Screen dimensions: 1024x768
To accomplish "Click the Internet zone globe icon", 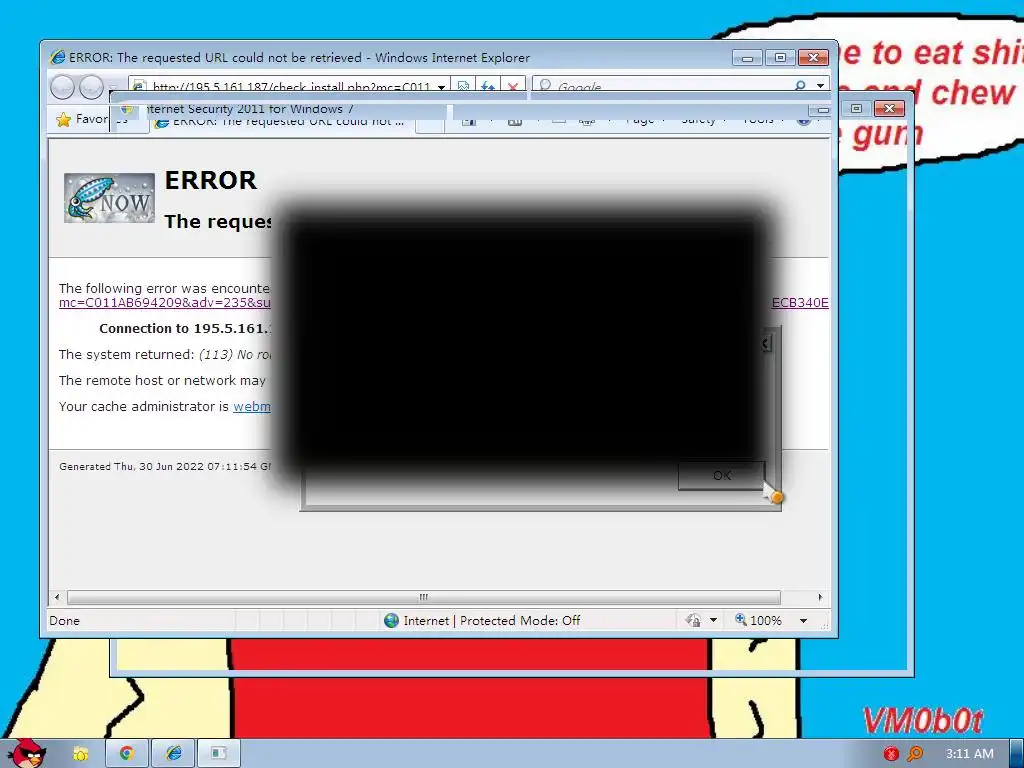I will click(391, 620).
